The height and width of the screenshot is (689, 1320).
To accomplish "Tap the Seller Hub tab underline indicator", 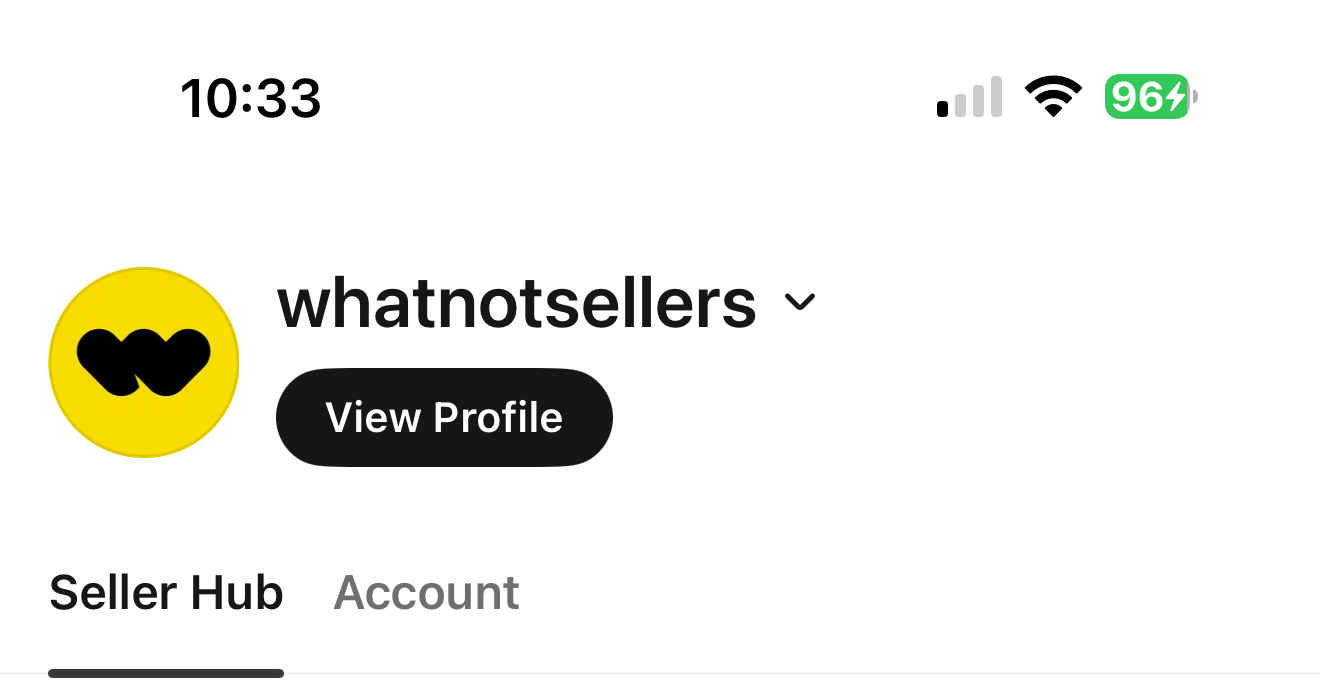I will (x=166, y=673).
